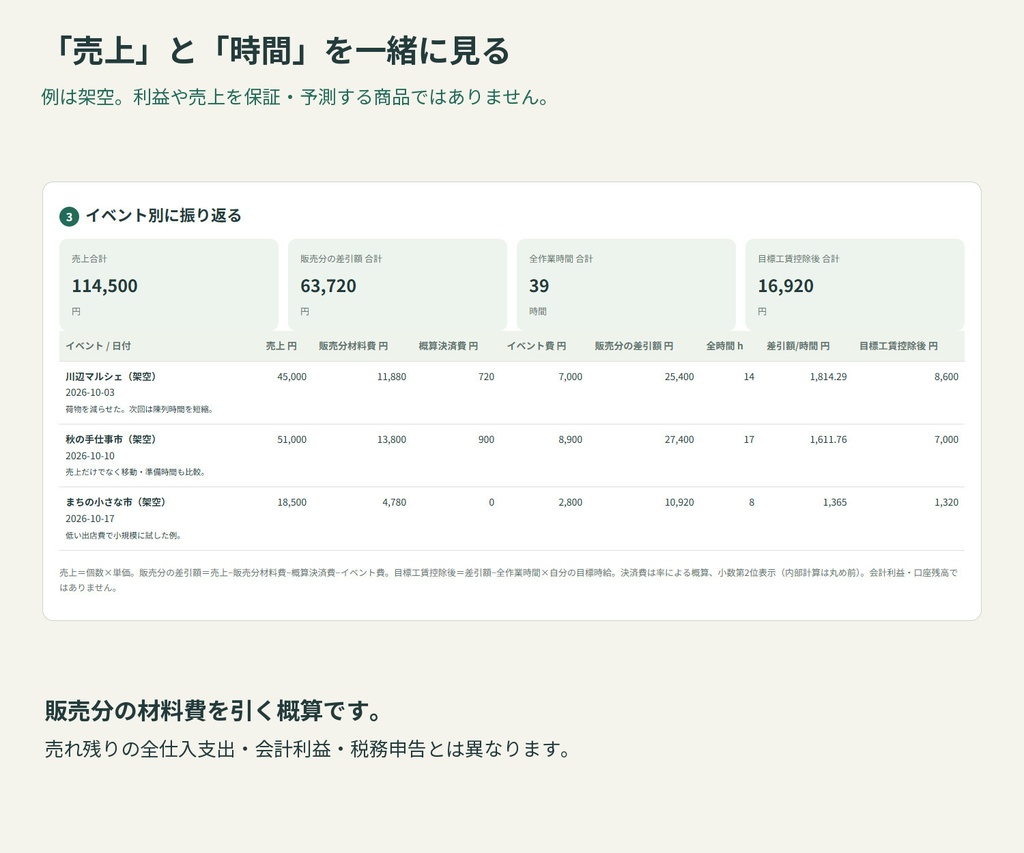
Task: Select the 売上合計 114,500 summary card
Action: click(168, 285)
